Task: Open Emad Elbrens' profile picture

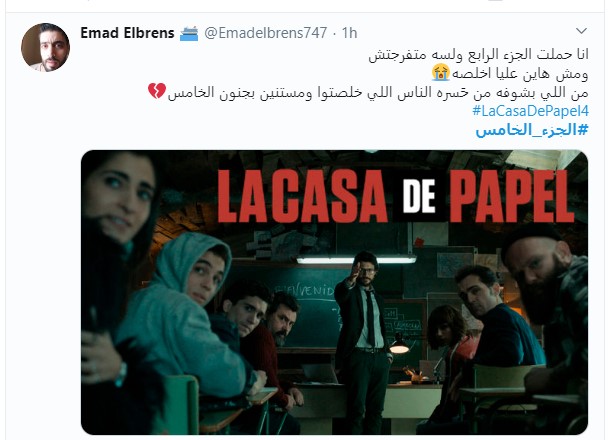Action: pyautogui.click(x=46, y=47)
